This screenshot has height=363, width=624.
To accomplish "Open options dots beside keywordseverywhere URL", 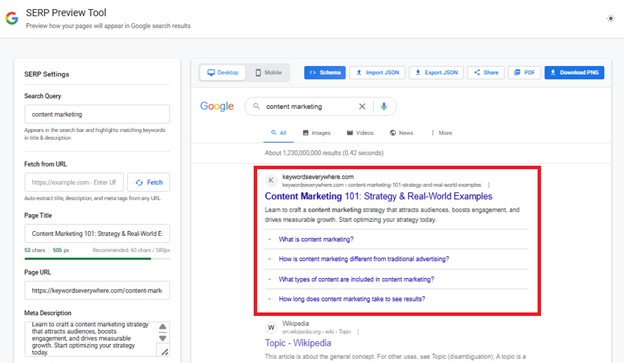I will 489,185.
